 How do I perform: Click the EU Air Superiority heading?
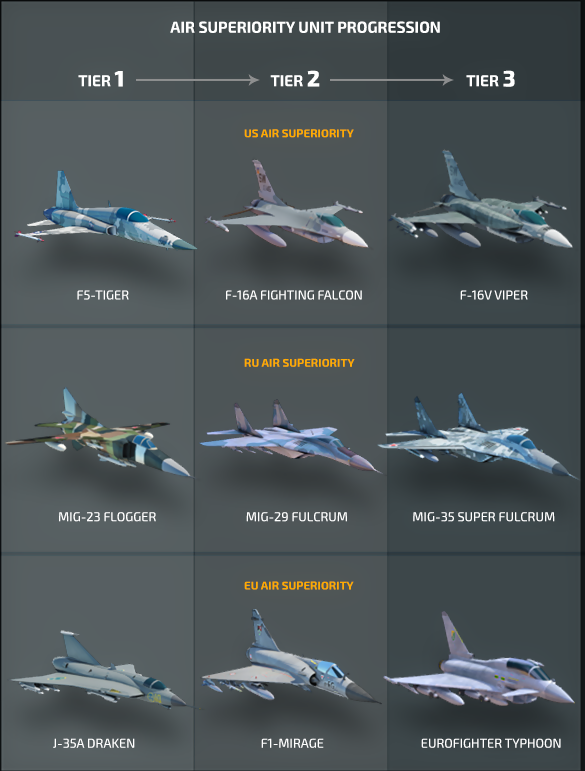click(x=298, y=586)
